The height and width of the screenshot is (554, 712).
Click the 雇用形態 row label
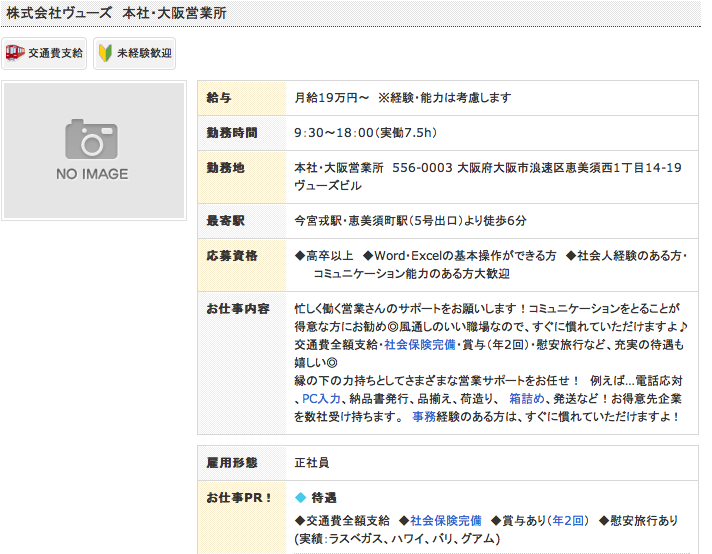pyautogui.click(x=232, y=463)
